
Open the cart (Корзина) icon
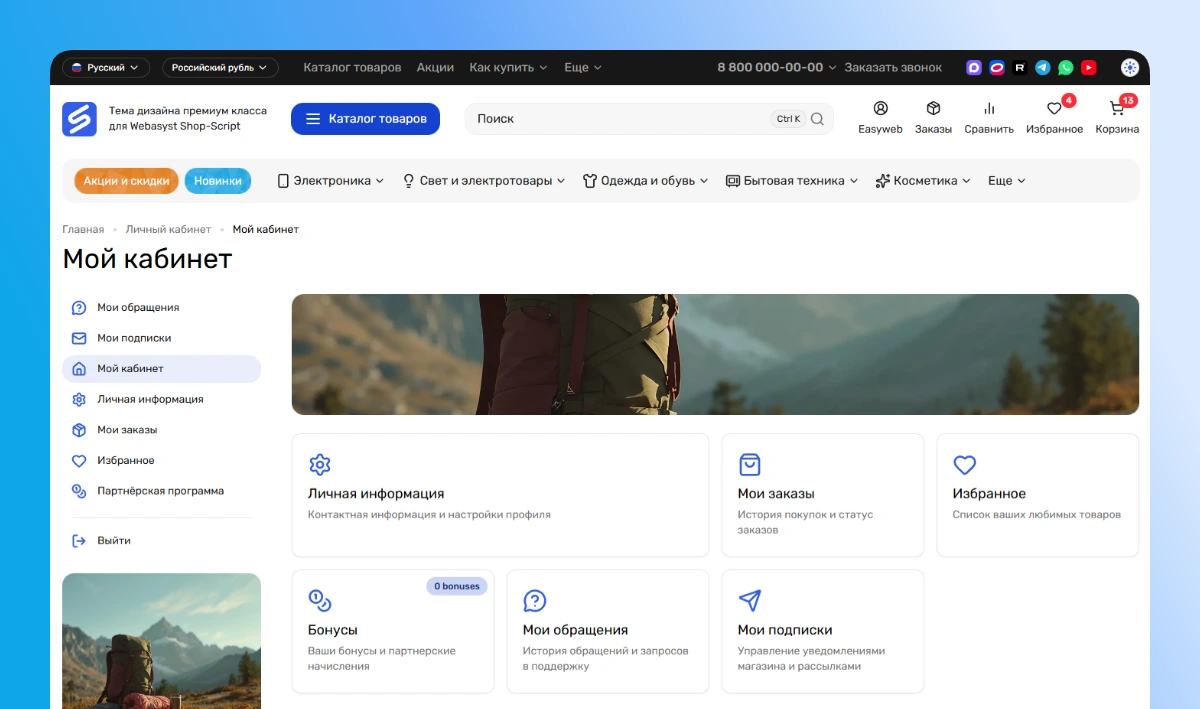1117,109
